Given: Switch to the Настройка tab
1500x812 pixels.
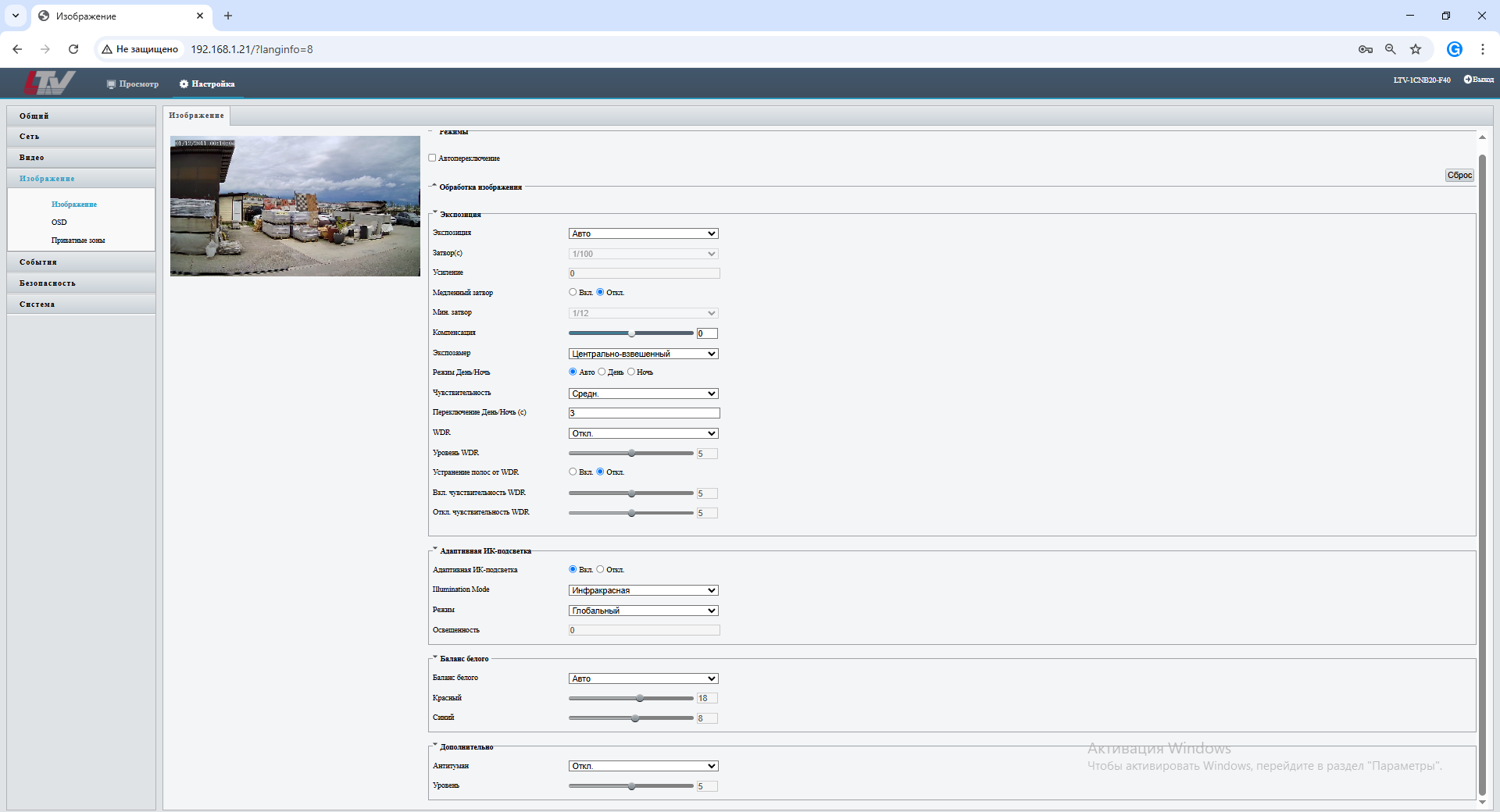Looking at the screenshot, I should tap(207, 84).
